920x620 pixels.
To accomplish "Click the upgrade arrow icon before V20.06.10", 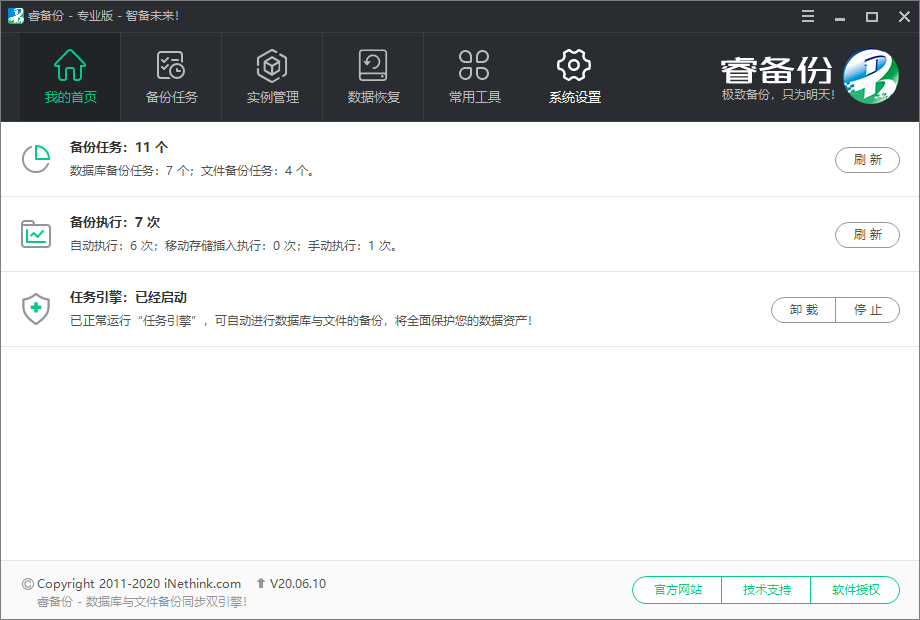I will (x=261, y=583).
